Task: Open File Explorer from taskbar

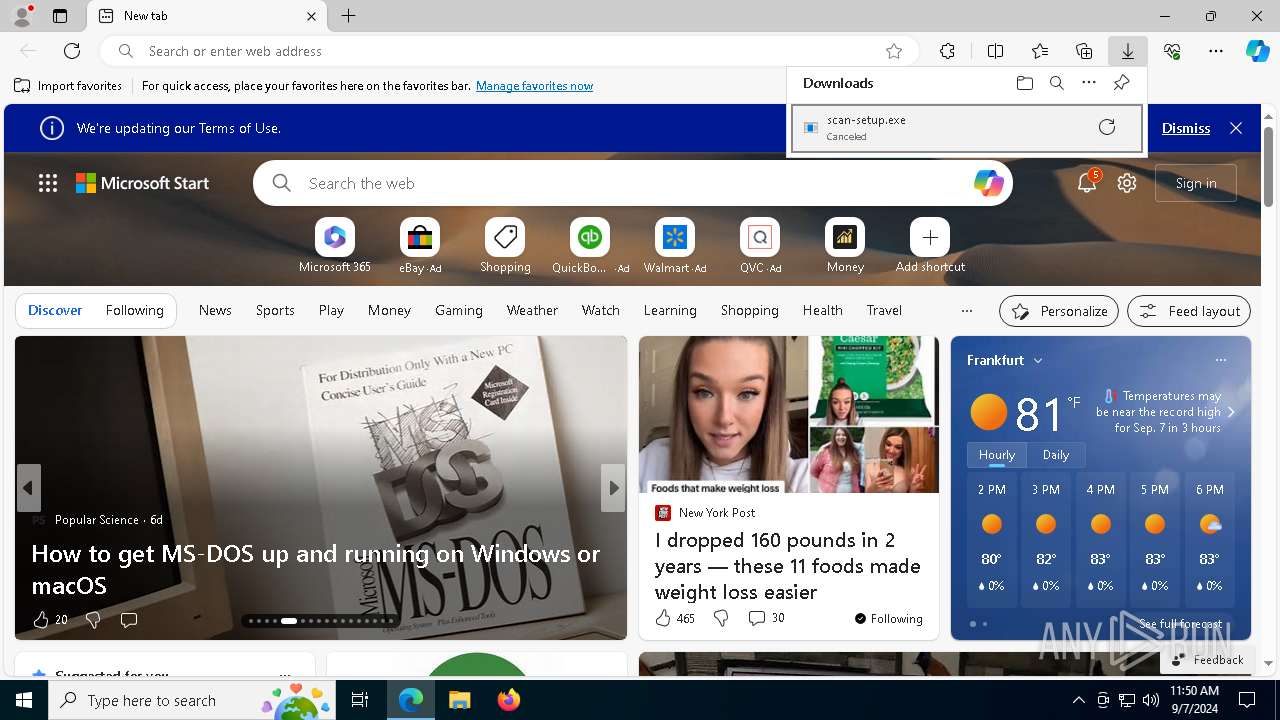Action: pos(459,700)
